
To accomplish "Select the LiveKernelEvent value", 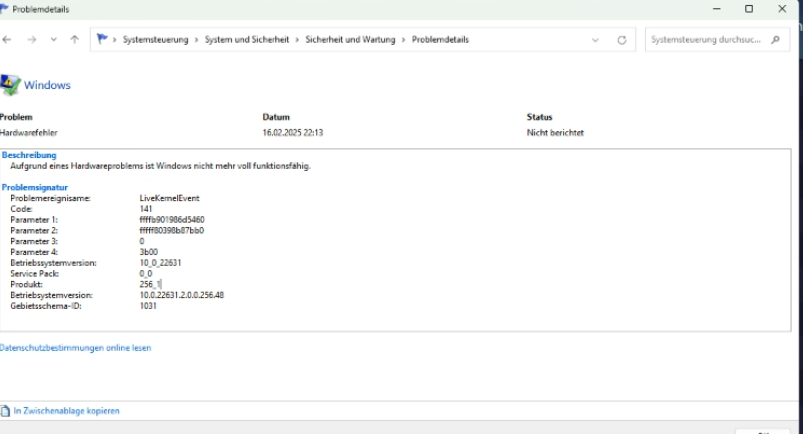I will click(x=170, y=198).
